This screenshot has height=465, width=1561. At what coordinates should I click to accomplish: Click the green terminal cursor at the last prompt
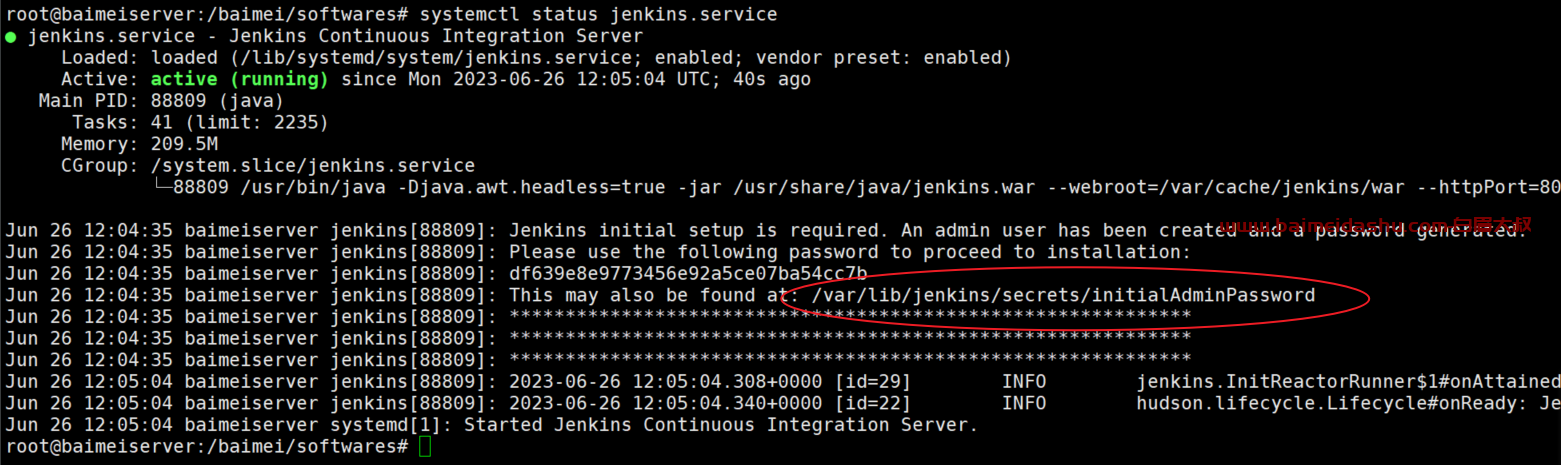coord(425,447)
